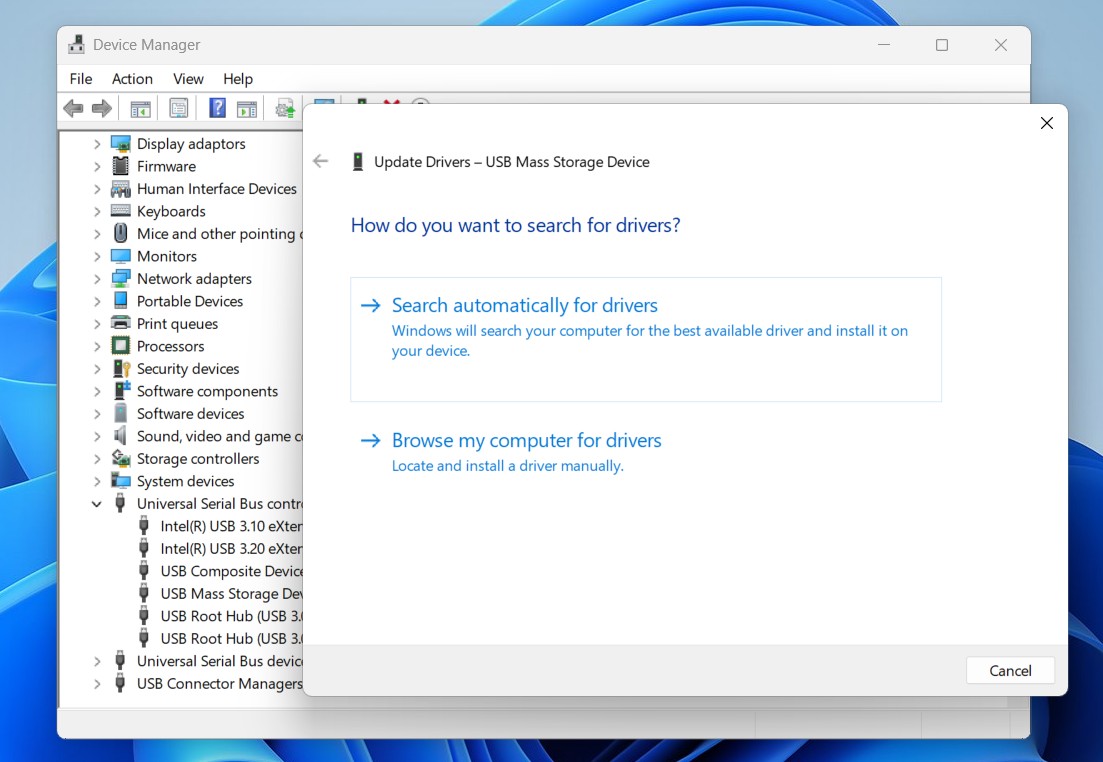Go back using the Update Drivers dialog arrow
Image resolution: width=1103 pixels, height=762 pixels.
[321, 161]
